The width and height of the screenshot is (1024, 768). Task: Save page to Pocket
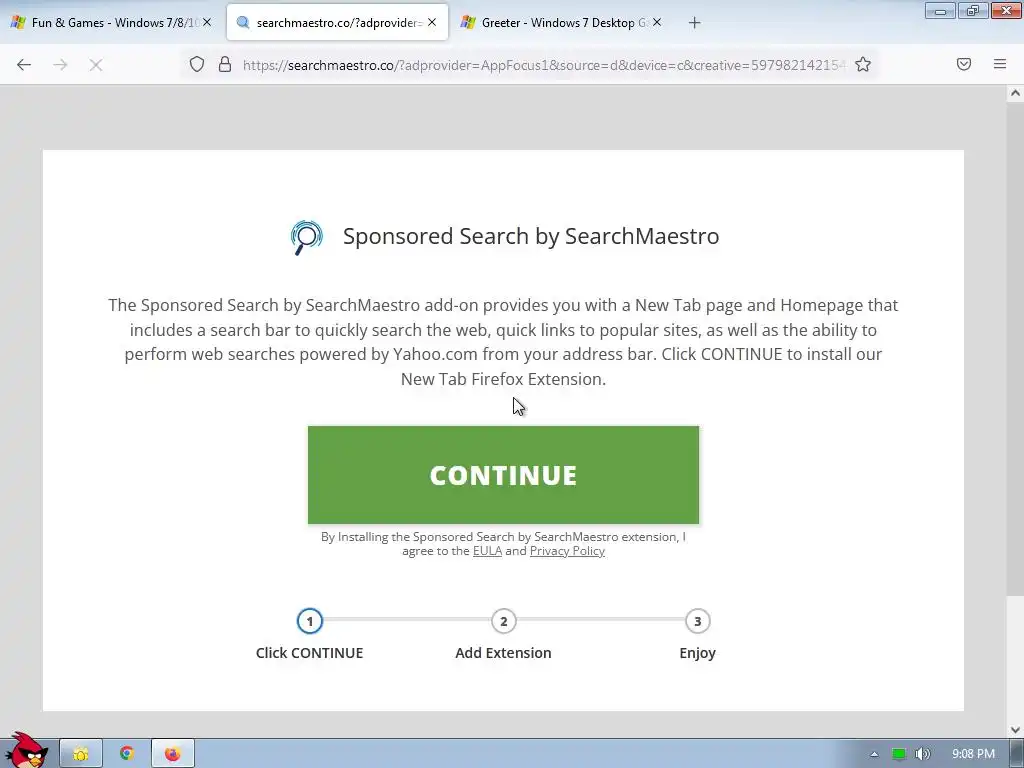click(964, 64)
